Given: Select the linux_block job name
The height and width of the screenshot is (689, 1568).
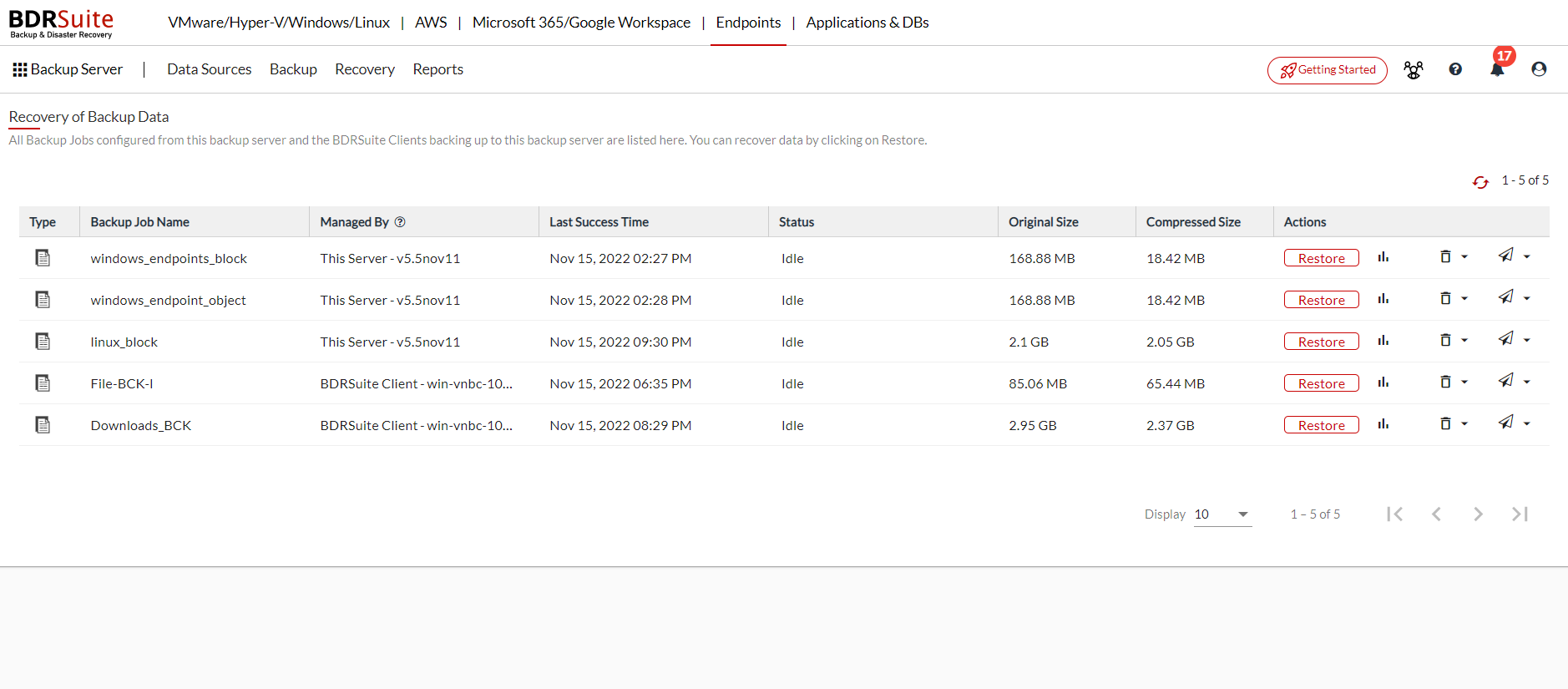Looking at the screenshot, I should pos(124,342).
